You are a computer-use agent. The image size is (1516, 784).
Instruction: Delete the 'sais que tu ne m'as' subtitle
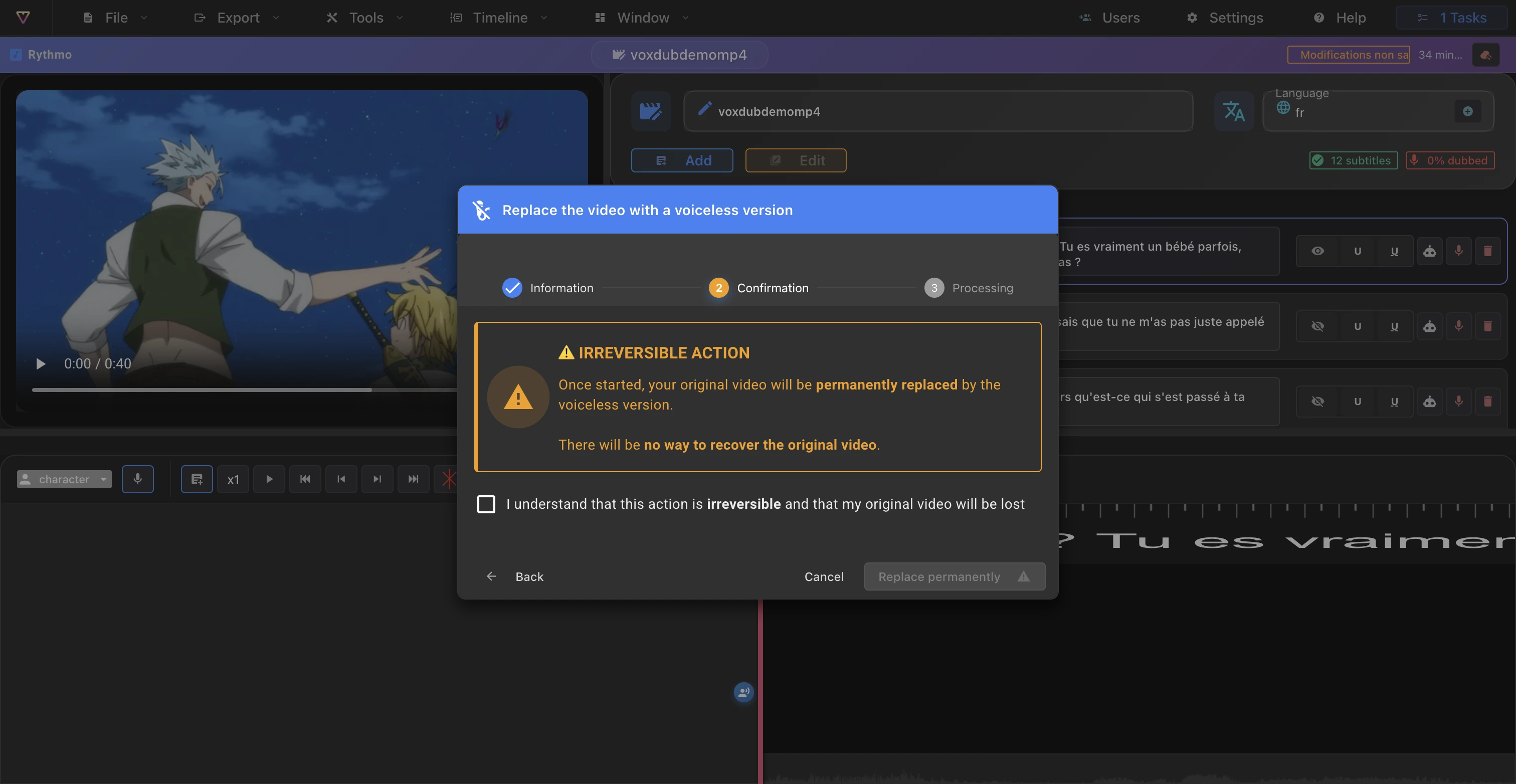pos(1488,326)
